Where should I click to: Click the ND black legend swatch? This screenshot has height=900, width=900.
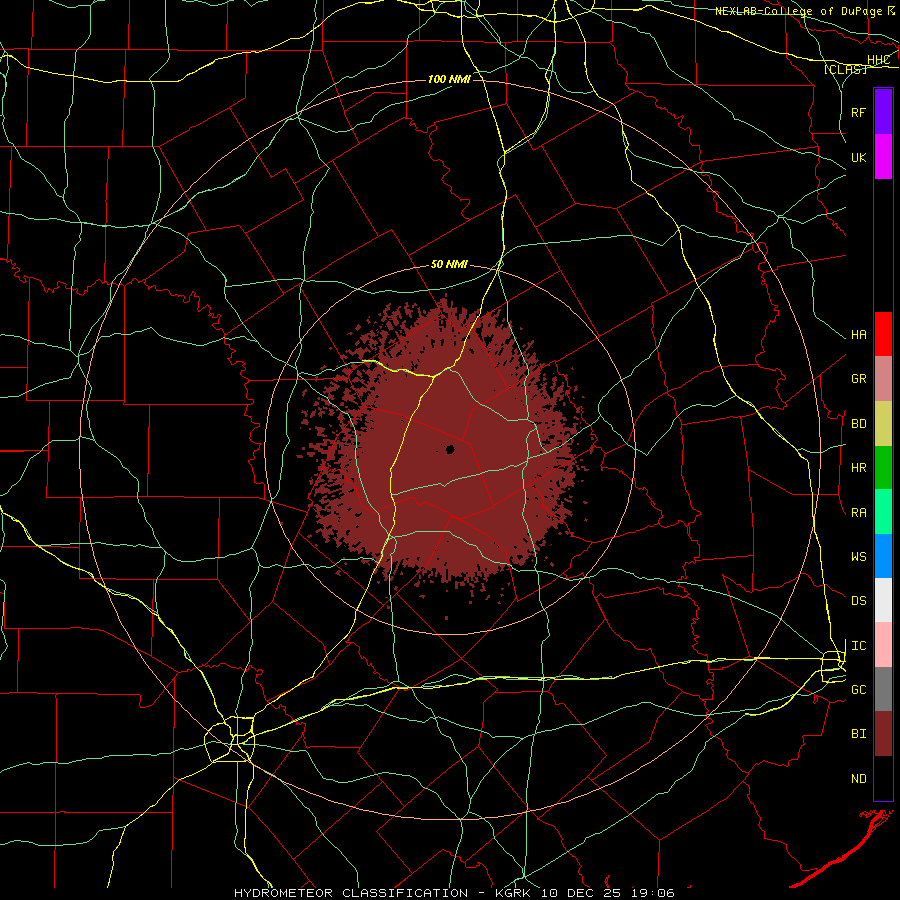[883, 778]
